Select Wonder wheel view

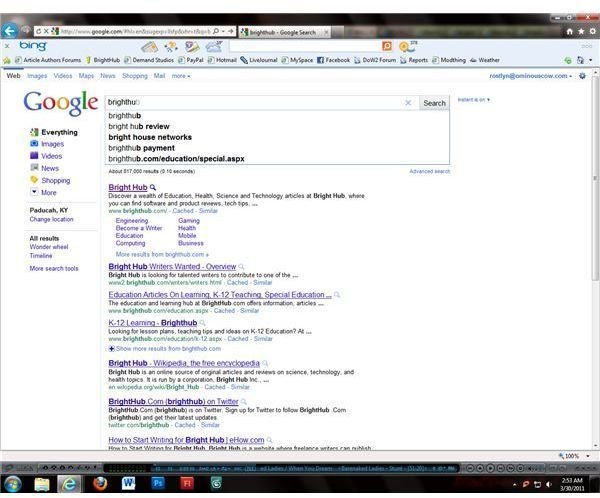pos(49,247)
